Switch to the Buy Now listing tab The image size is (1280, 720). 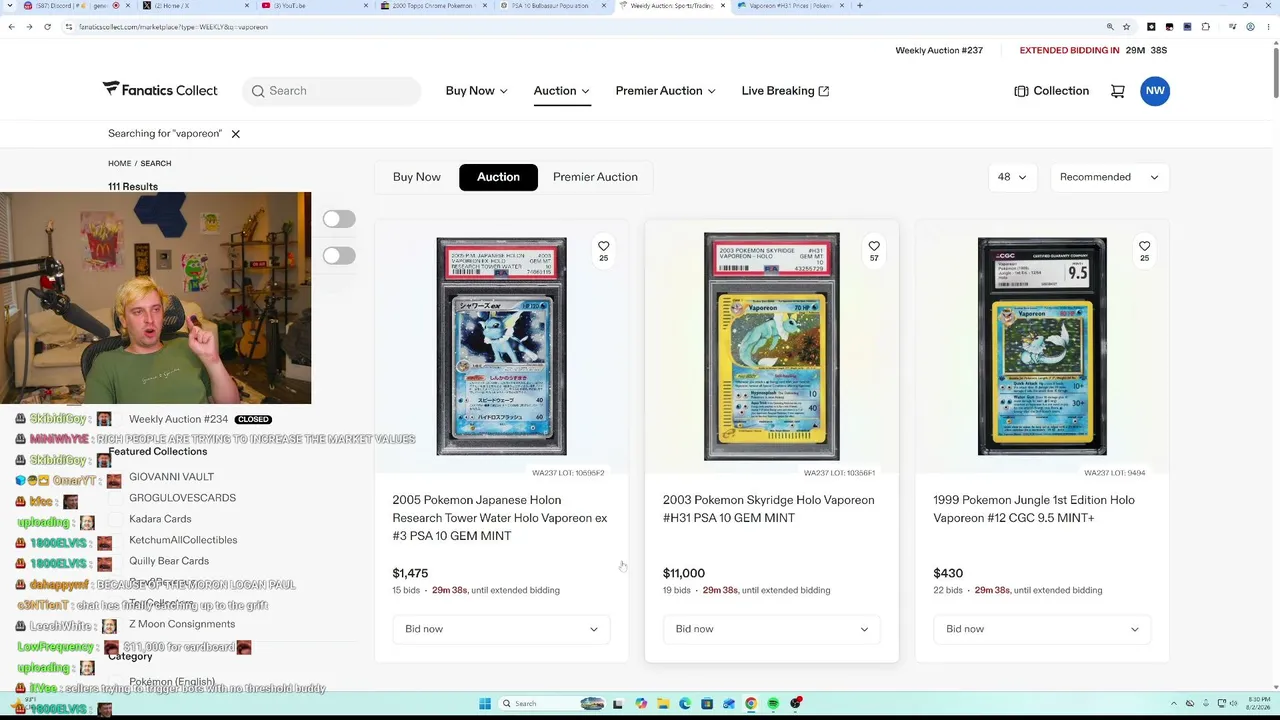[x=417, y=177]
